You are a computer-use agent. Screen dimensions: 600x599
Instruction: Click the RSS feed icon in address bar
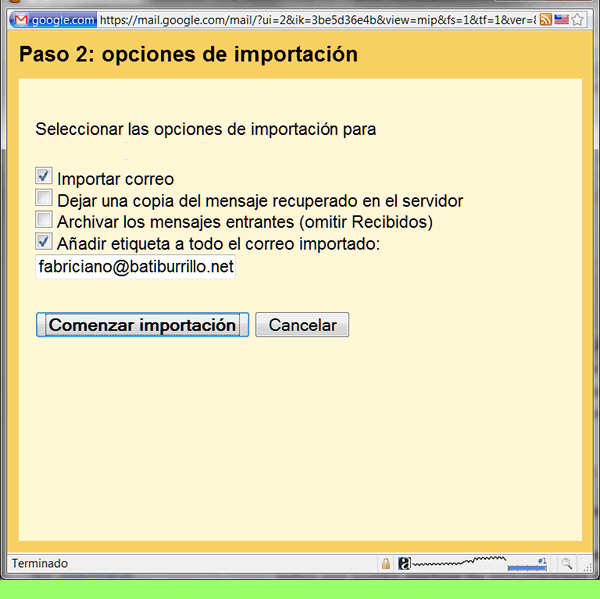point(545,20)
